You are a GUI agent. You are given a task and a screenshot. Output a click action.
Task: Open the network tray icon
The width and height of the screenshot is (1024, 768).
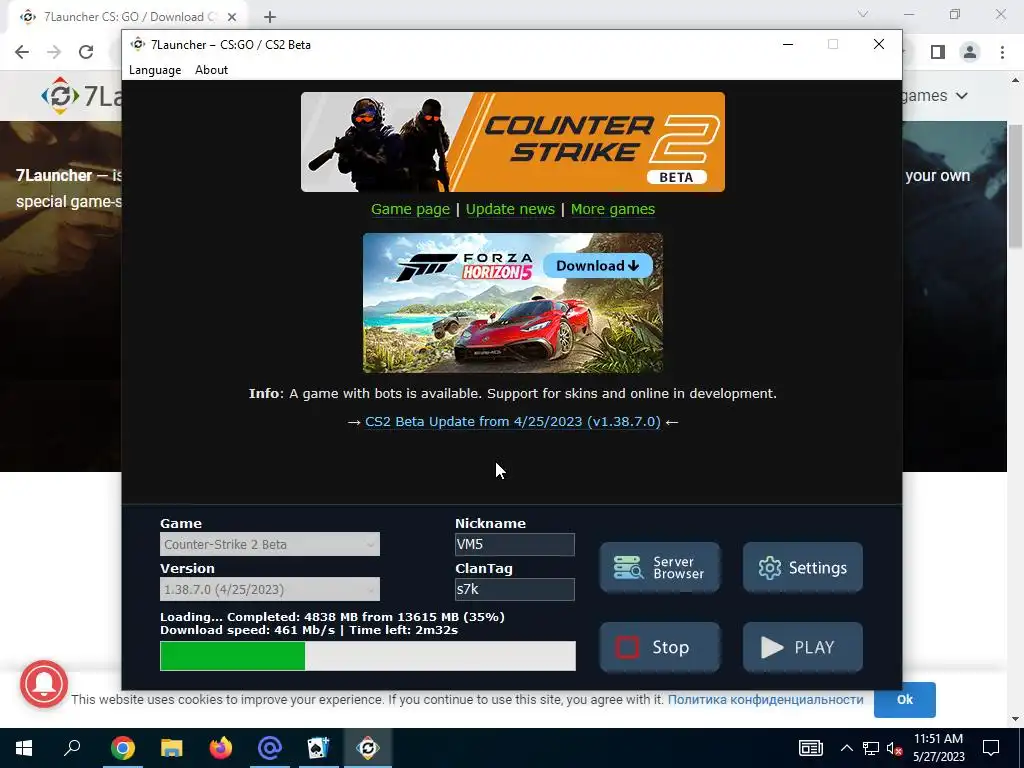[871, 748]
